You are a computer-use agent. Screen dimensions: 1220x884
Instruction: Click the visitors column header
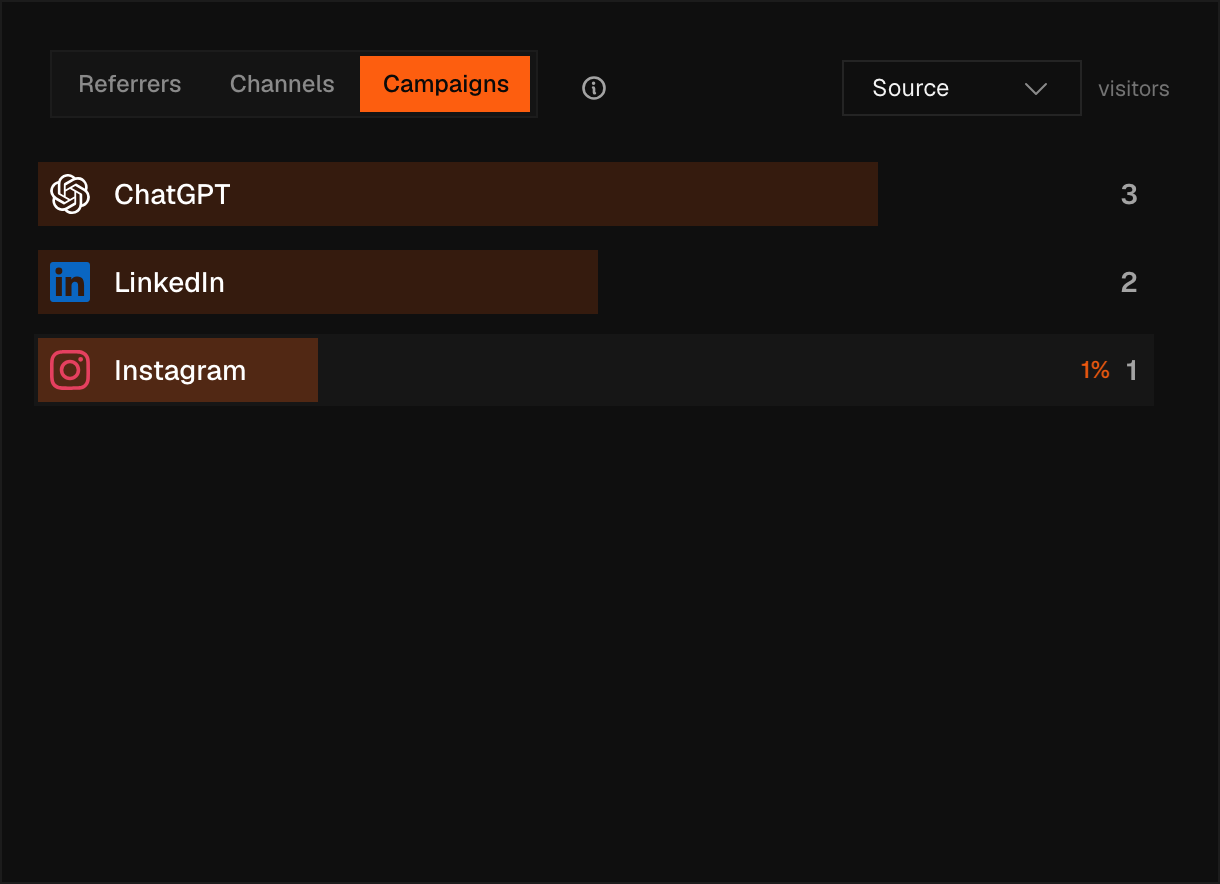pos(1134,88)
